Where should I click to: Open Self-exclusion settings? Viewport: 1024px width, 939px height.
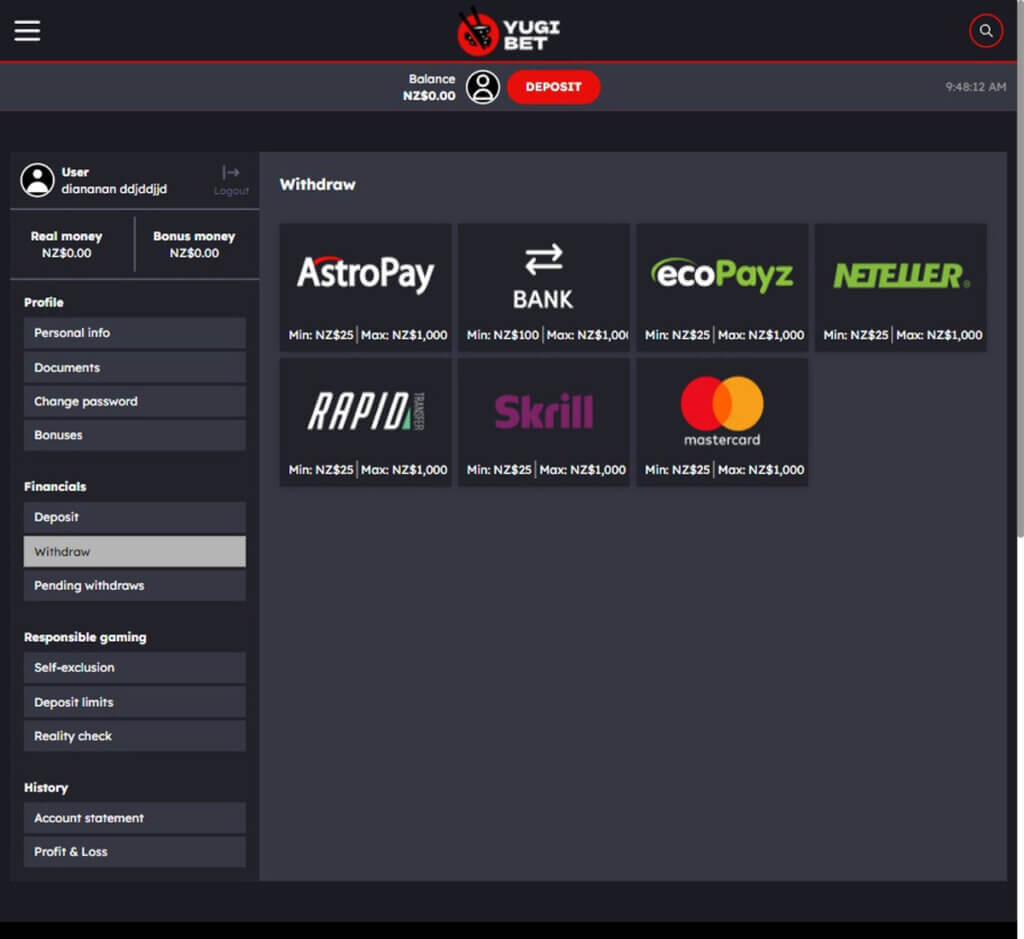click(x=135, y=668)
